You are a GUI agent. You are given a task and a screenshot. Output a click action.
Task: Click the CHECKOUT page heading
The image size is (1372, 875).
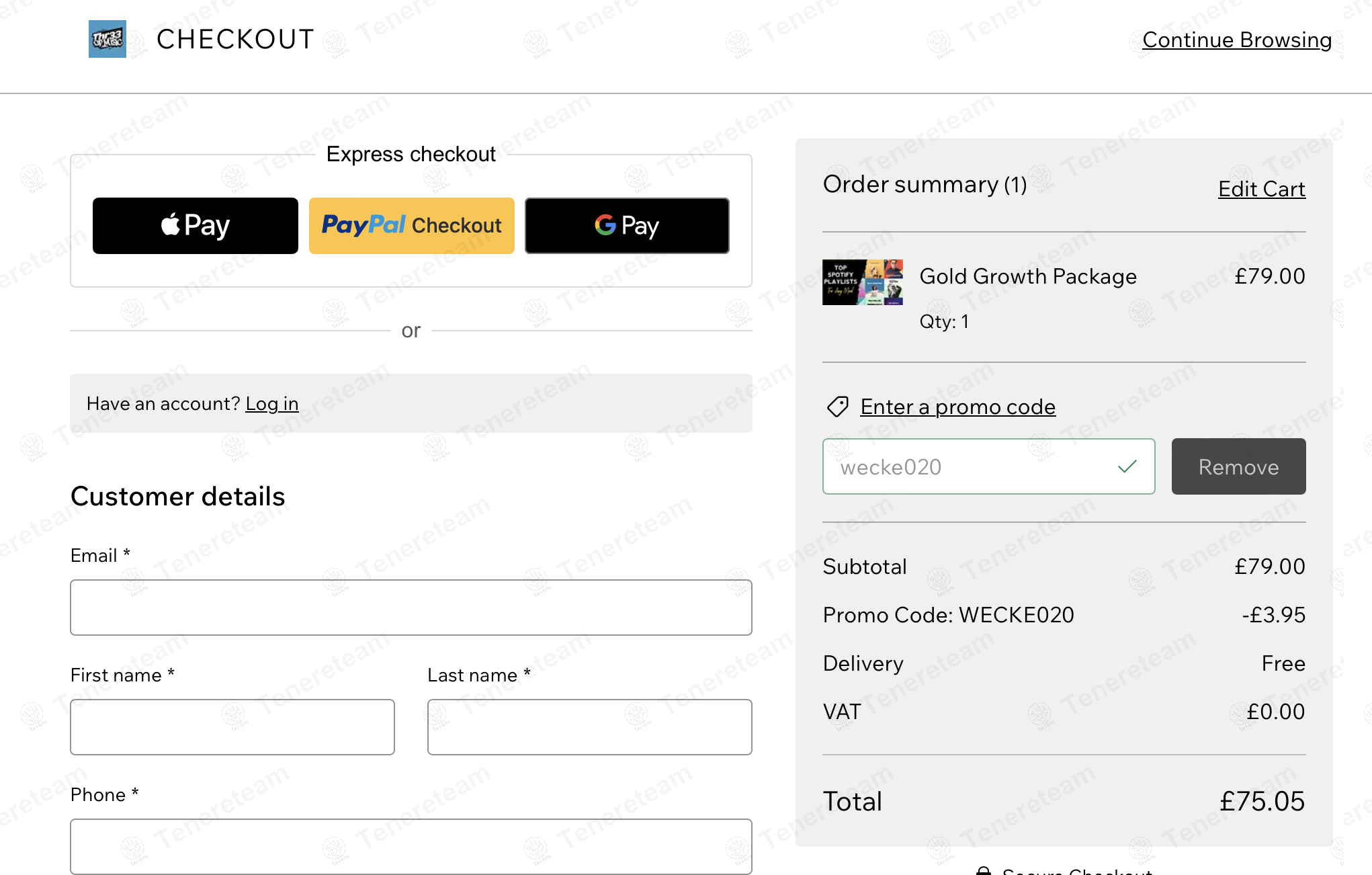(235, 39)
